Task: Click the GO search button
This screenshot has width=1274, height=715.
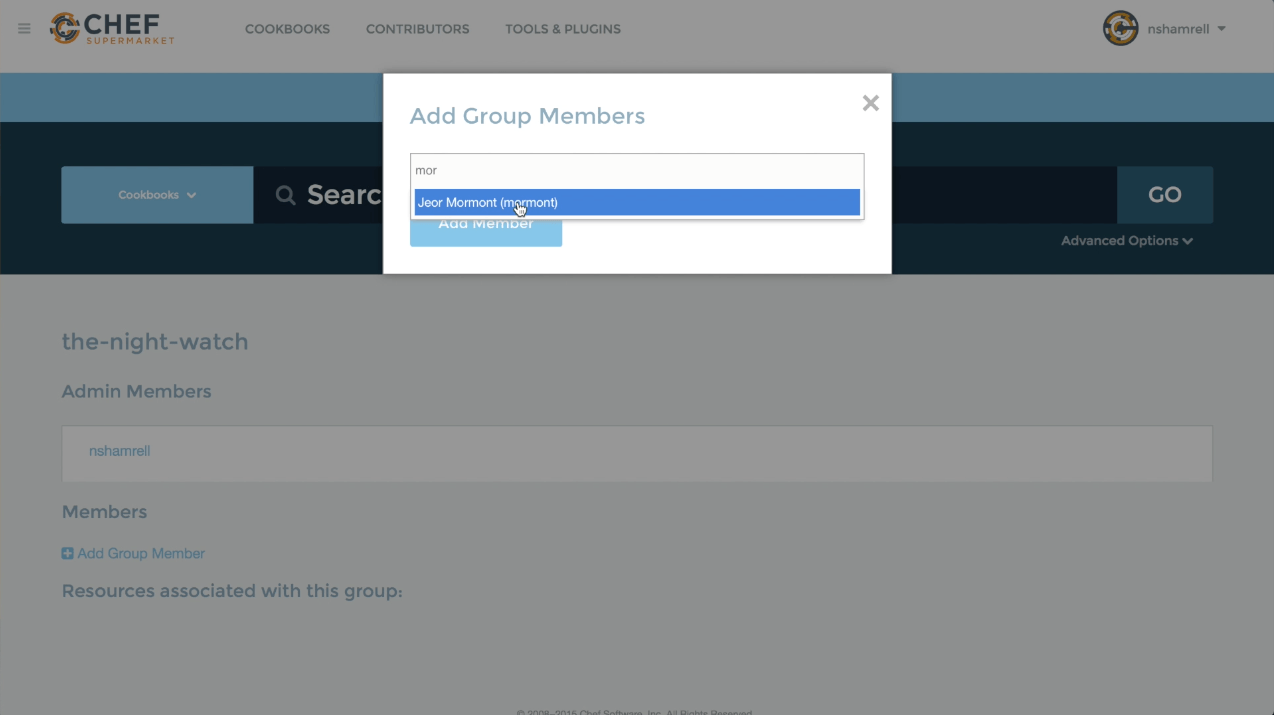Action: (1164, 195)
